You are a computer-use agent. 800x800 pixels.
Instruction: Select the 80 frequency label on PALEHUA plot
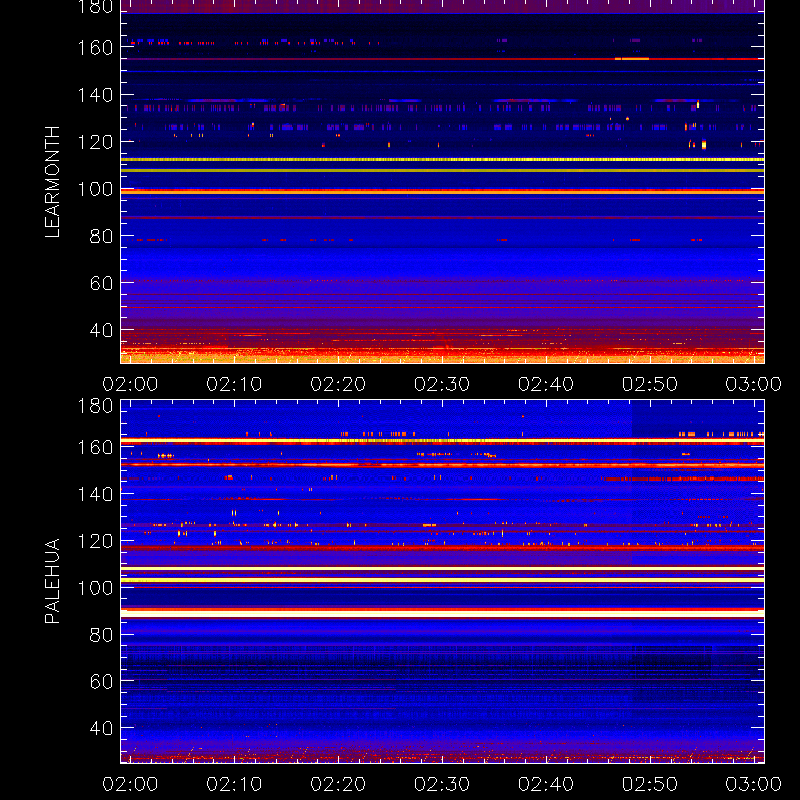pos(102,635)
